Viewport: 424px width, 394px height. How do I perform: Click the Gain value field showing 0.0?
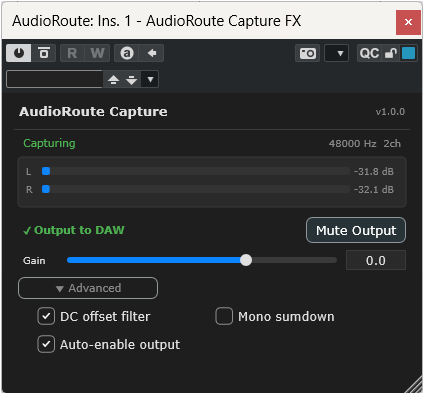coord(376,260)
